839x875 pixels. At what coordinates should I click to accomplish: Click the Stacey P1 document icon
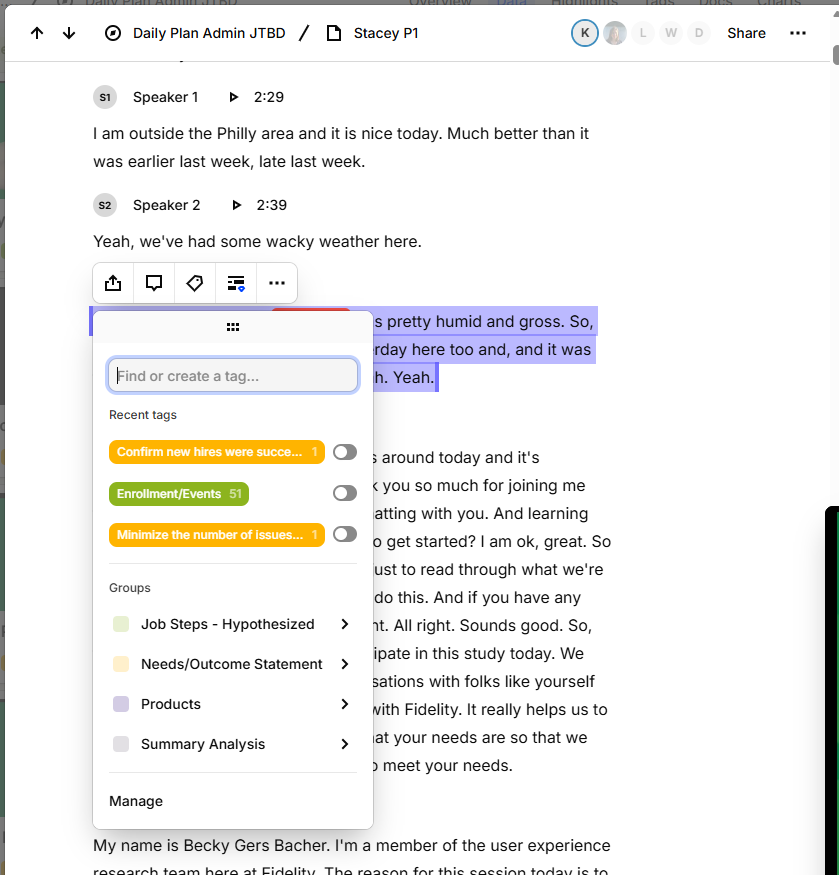pos(334,33)
